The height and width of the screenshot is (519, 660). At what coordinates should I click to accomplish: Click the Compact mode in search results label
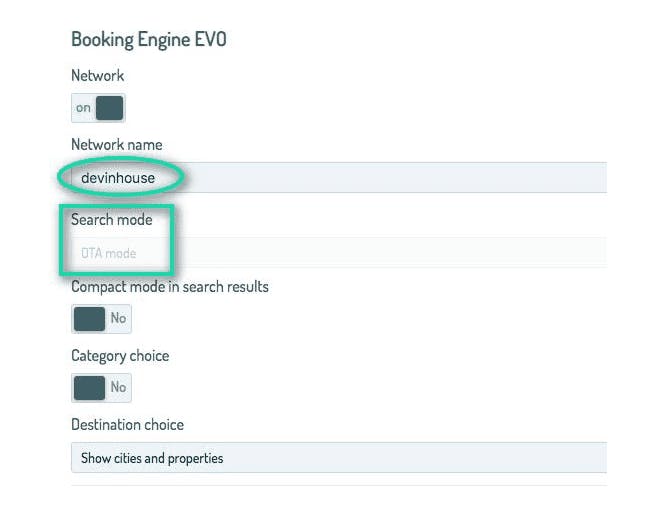coord(170,287)
